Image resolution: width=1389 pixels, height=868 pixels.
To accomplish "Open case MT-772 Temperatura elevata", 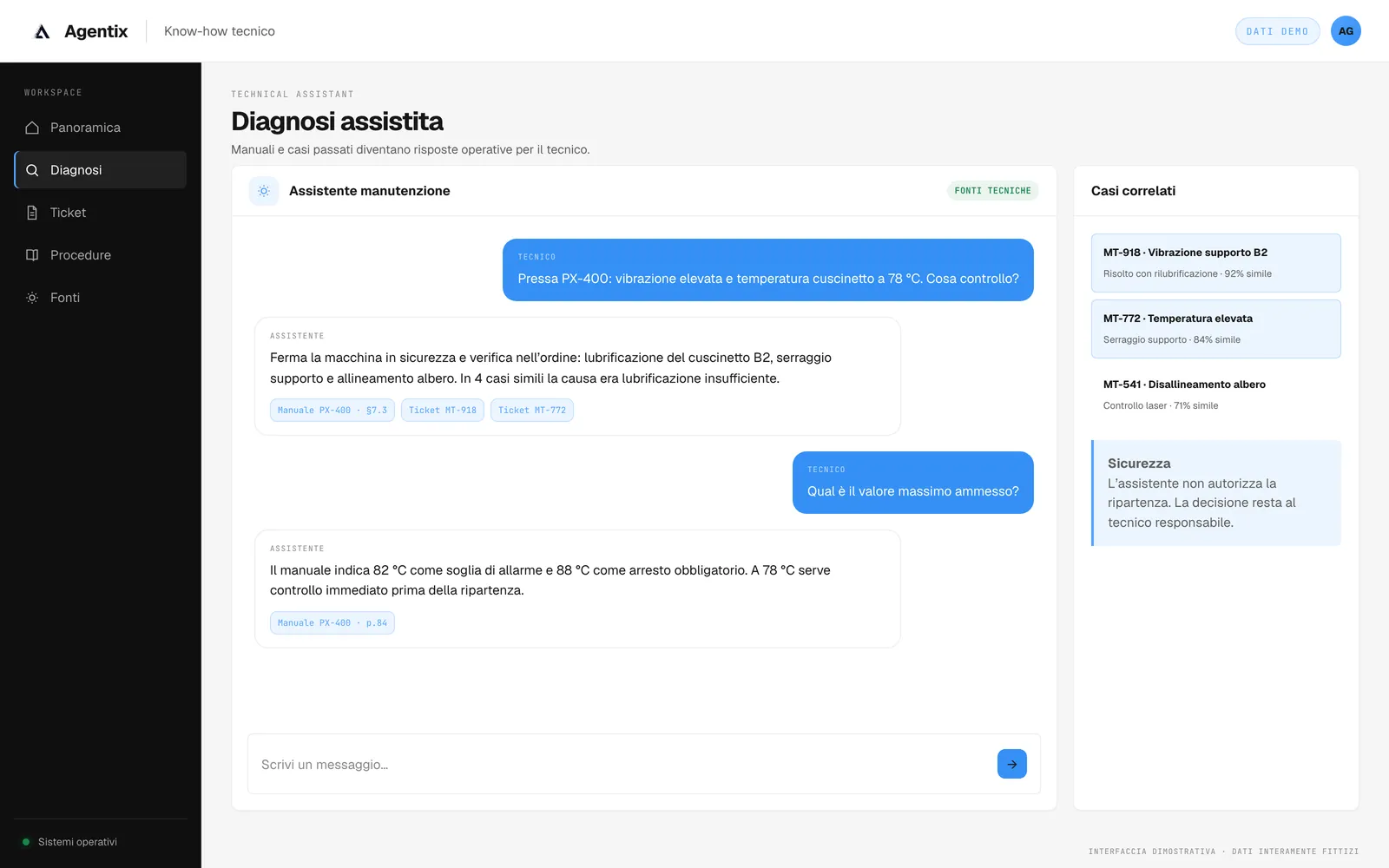I will (x=1216, y=329).
